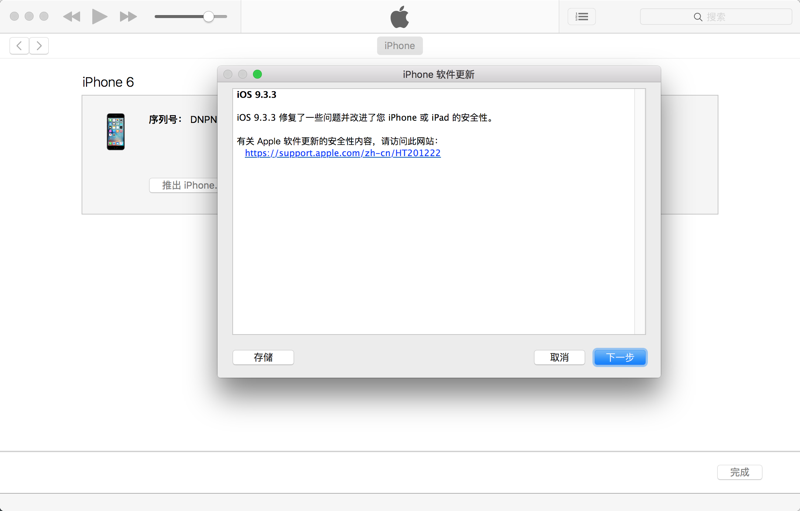The height and width of the screenshot is (511, 800).
Task: Click the eject iPhone button
Action: [x=184, y=185]
